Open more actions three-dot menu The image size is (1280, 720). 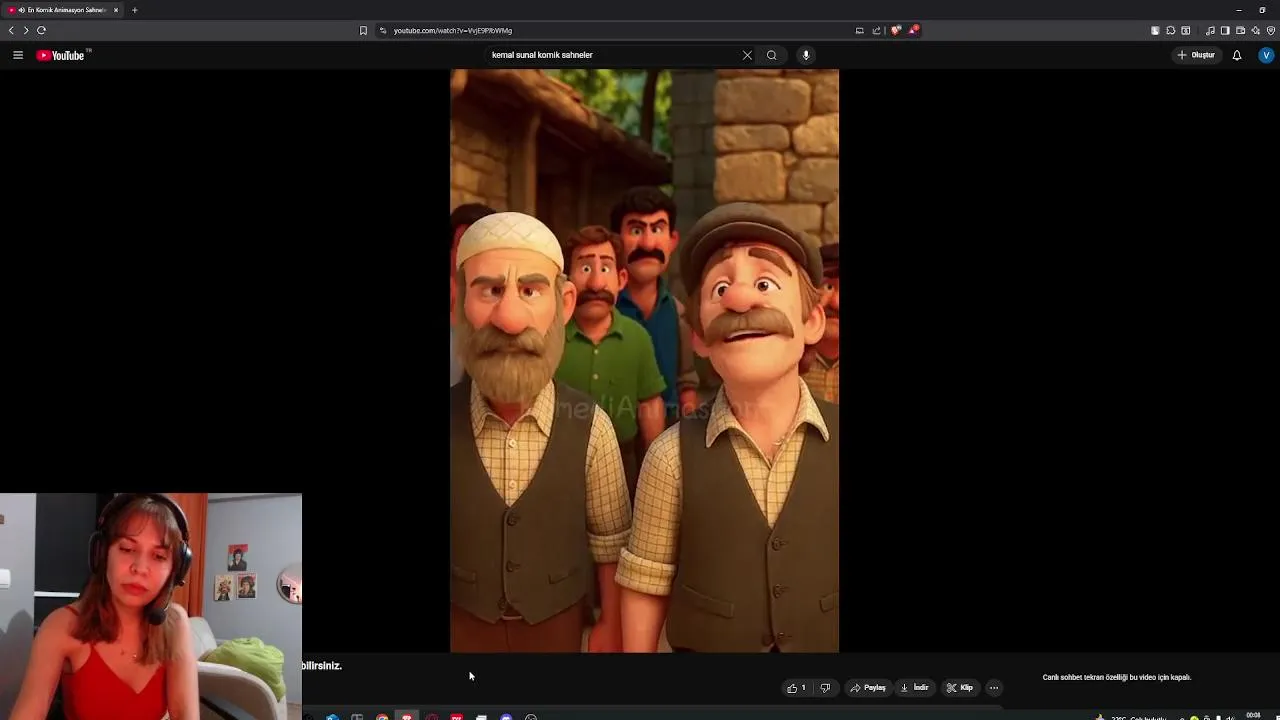(994, 688)
